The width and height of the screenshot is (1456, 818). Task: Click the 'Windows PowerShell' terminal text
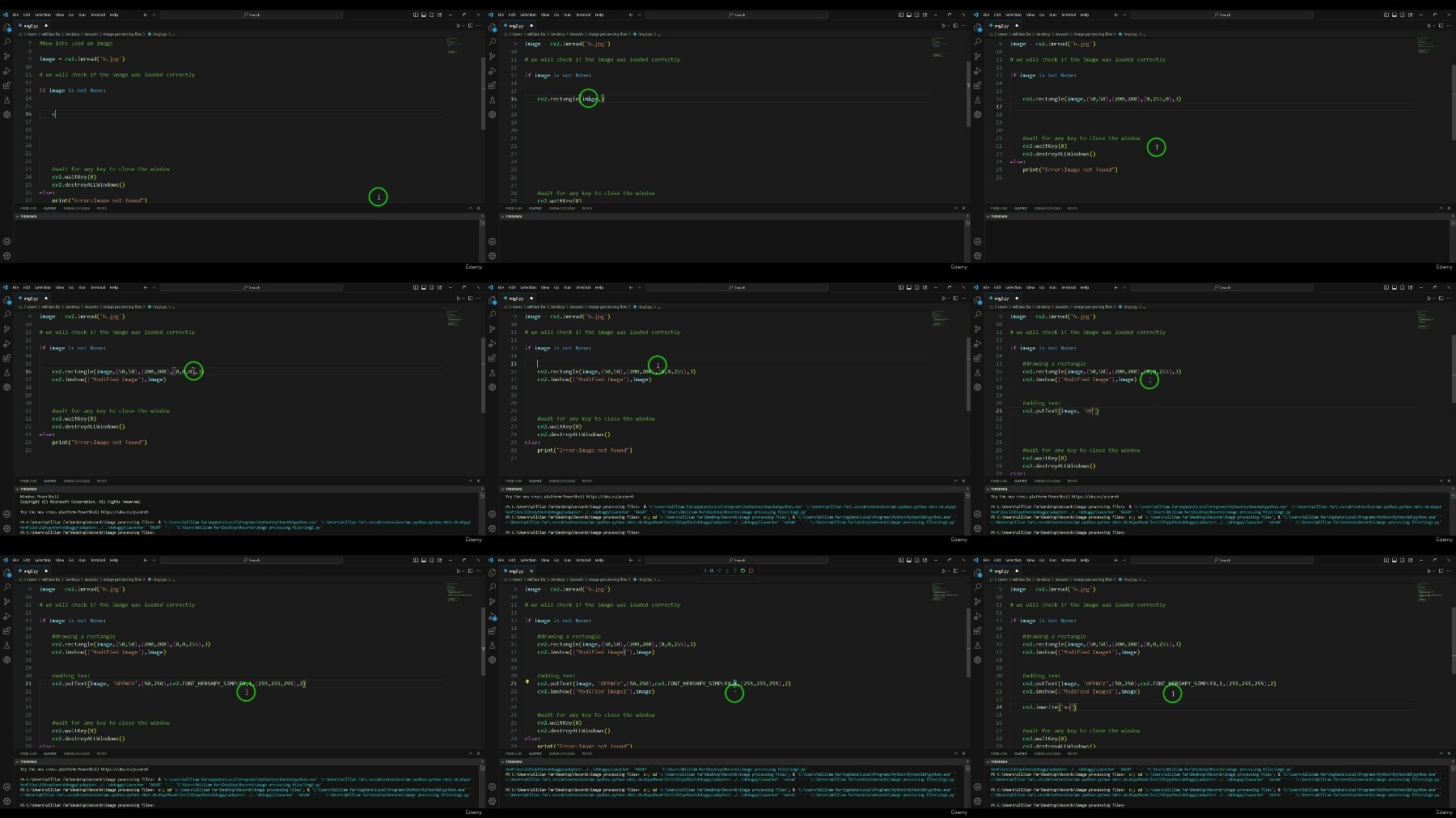click(x=39, y=496)
